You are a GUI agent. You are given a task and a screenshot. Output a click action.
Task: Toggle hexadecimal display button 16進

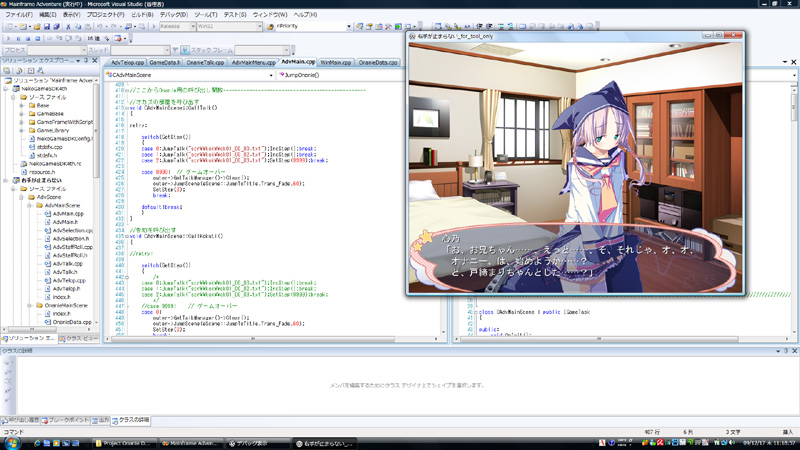click(x=93, y=38)
